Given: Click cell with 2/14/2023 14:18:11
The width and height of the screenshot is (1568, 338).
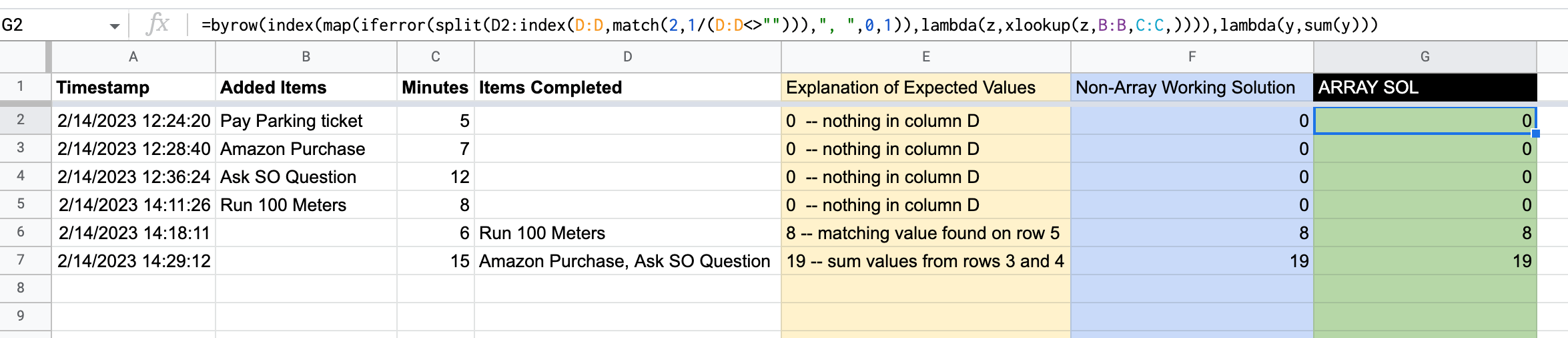Looking at the screenshot, I should [133, 233].
